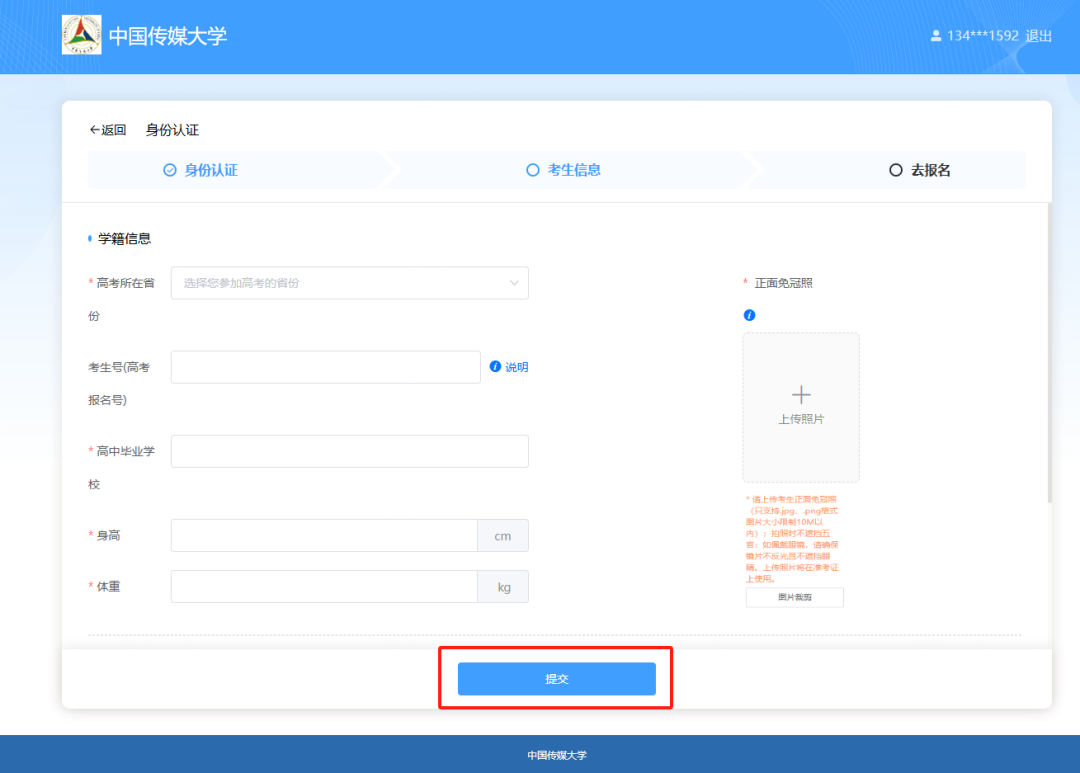Click the info icon under 正面免冠照
1080x773 pixels.
[x=749, y=315]
